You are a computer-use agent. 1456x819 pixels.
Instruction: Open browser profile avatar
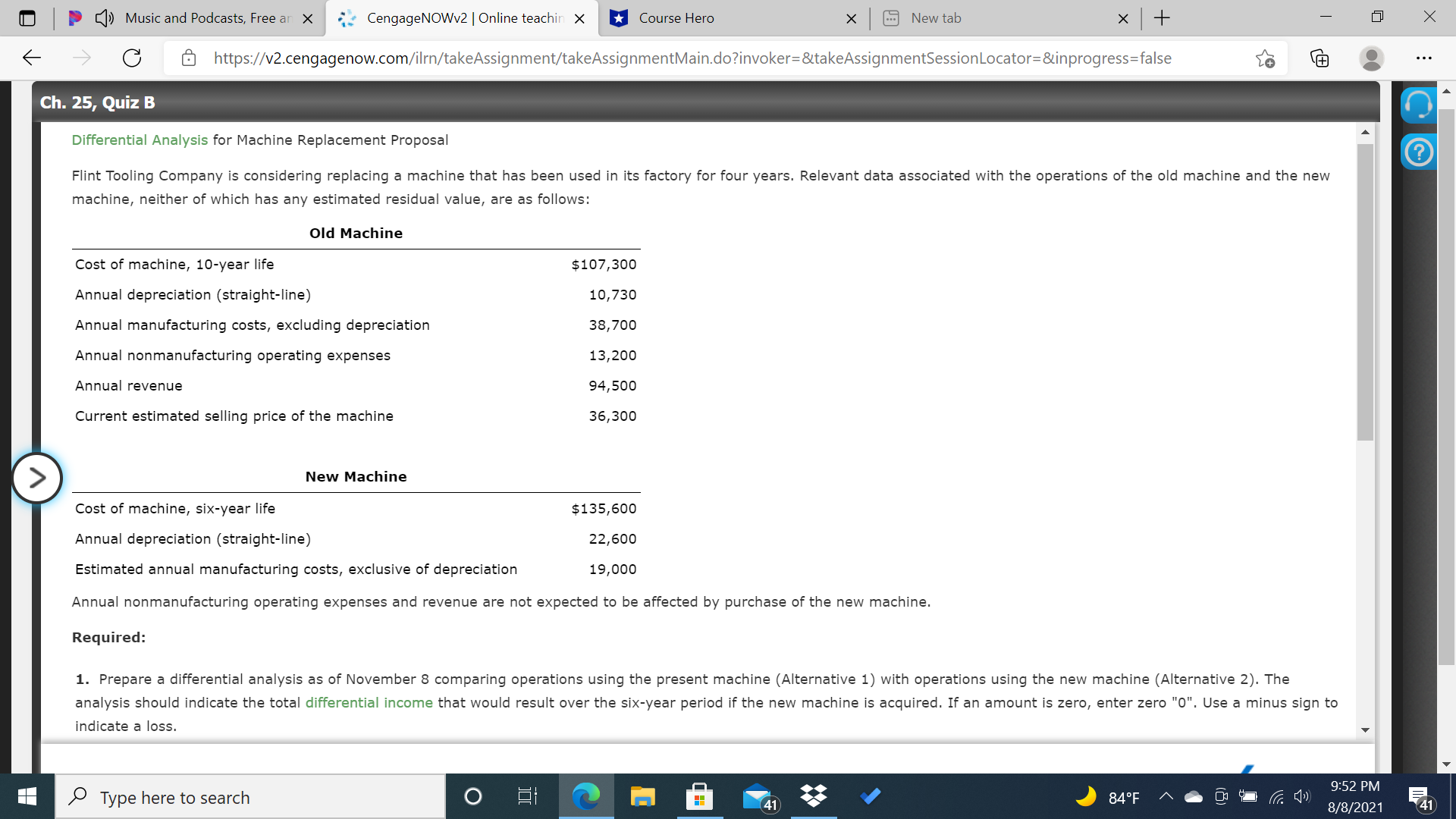tap(1371, 58)
